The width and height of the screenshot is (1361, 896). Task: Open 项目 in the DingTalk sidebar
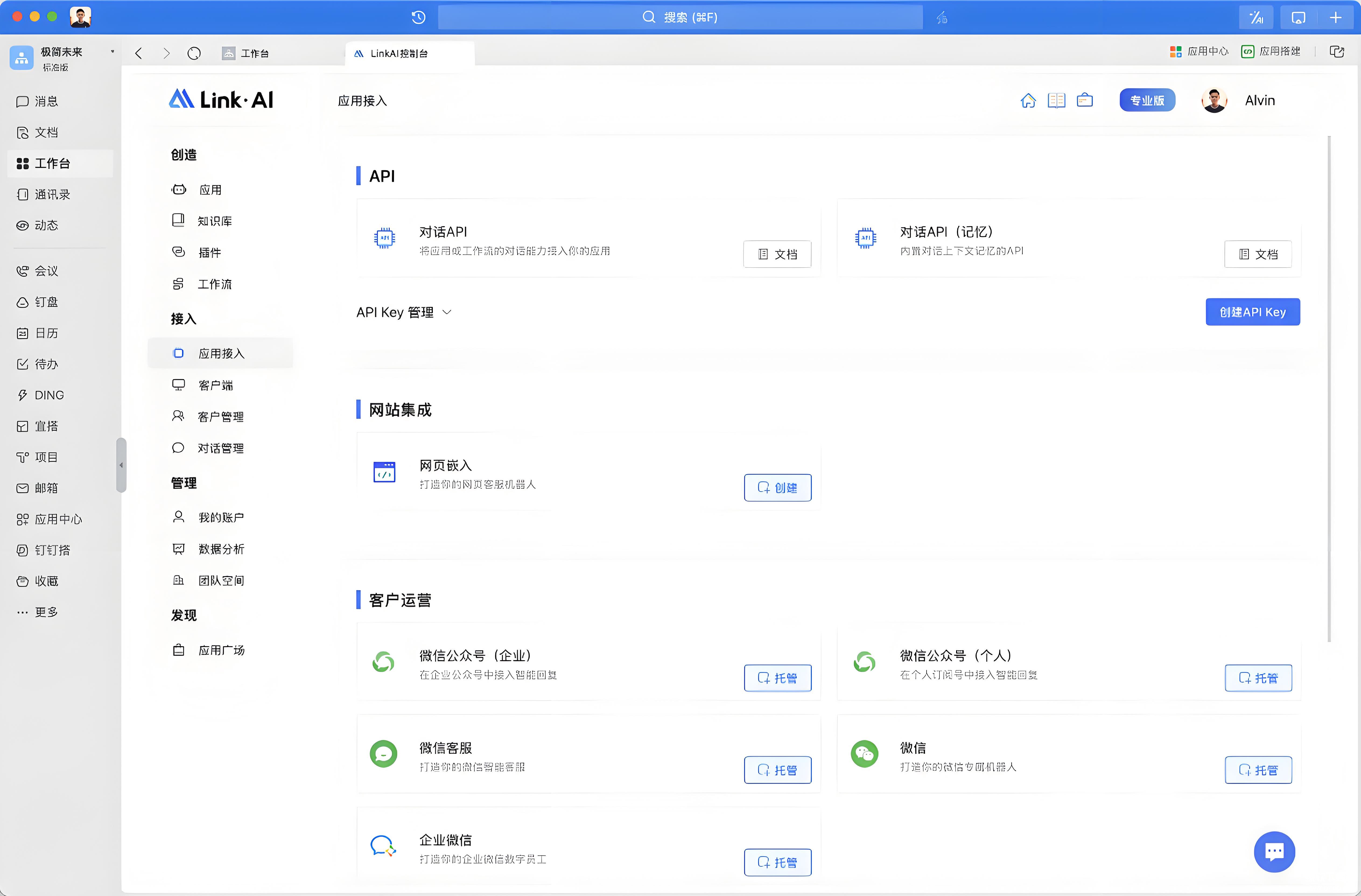(37, 457)
